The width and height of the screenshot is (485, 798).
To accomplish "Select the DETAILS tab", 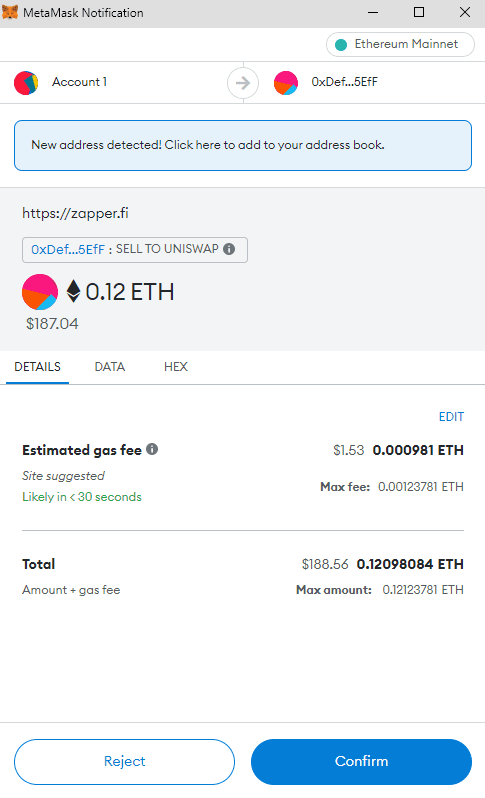I will point(37,367).
